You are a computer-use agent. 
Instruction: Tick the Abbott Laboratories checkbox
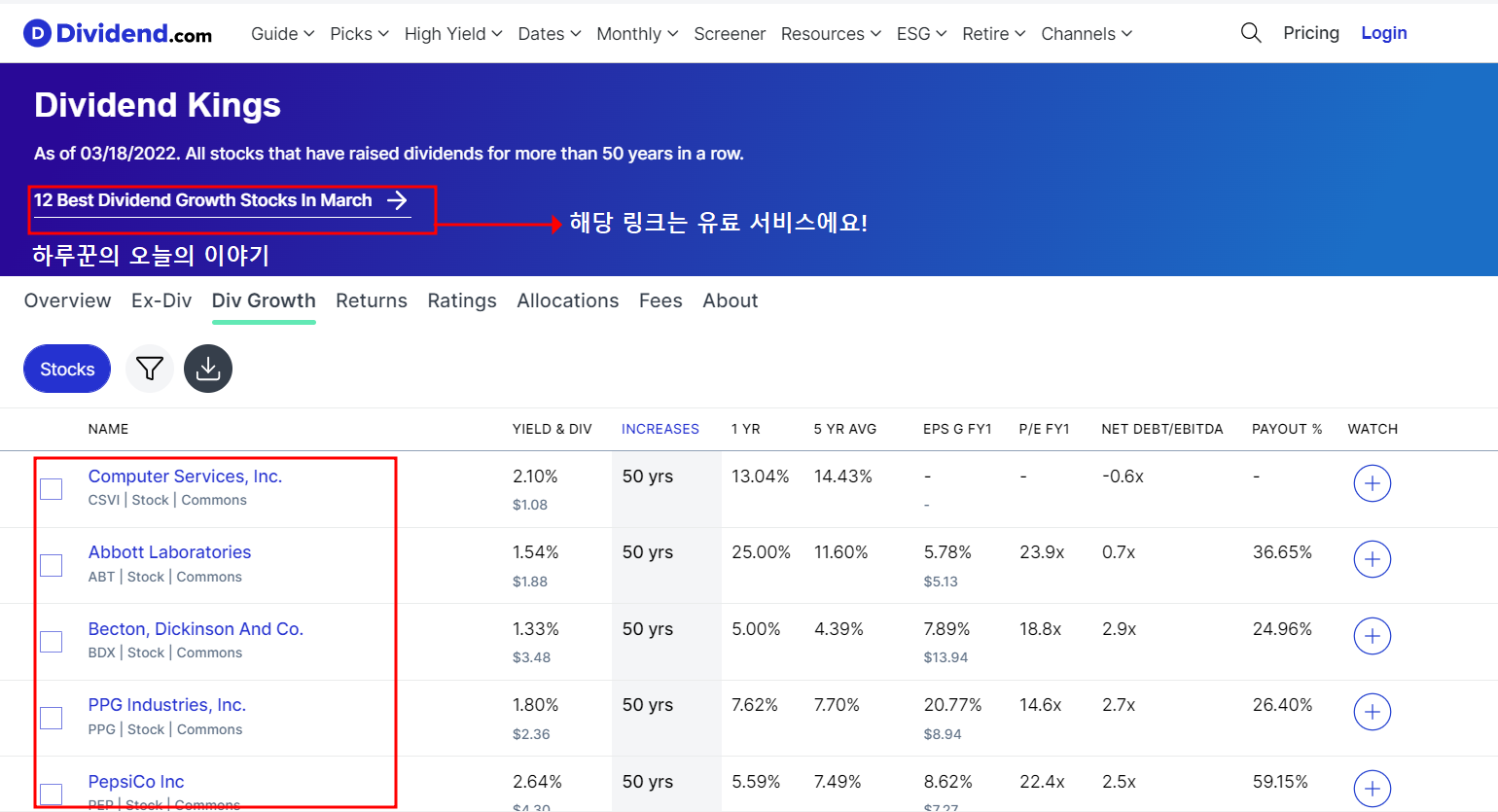click(52, 565)
